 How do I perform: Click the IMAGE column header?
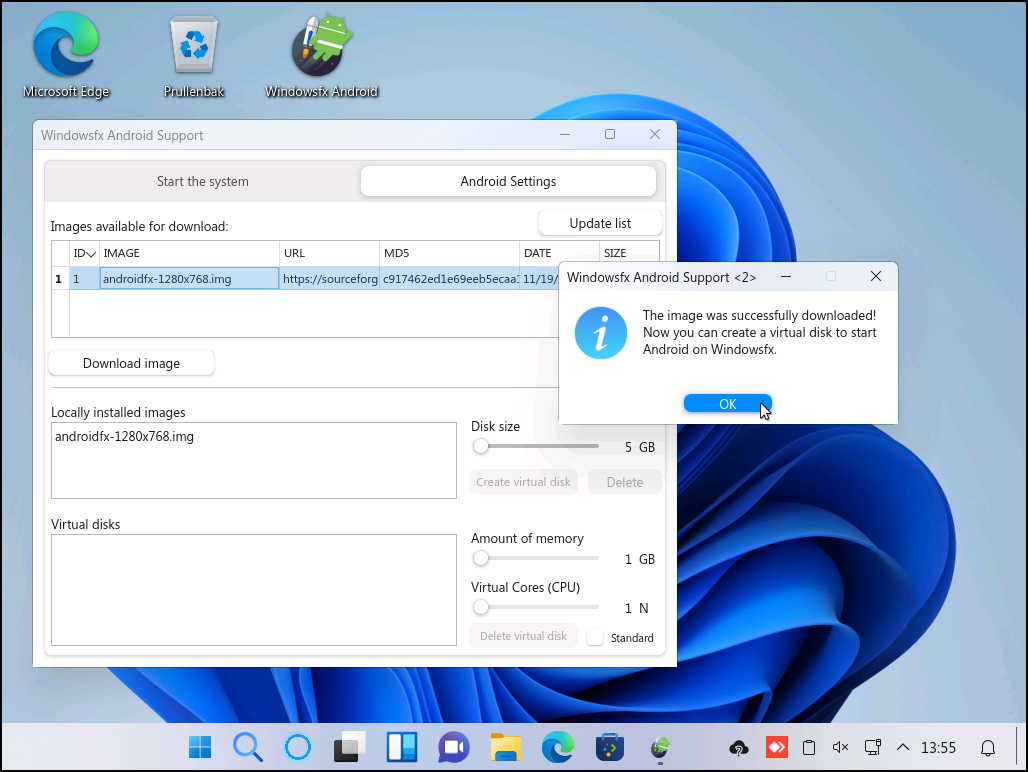[x=189, y=253]
